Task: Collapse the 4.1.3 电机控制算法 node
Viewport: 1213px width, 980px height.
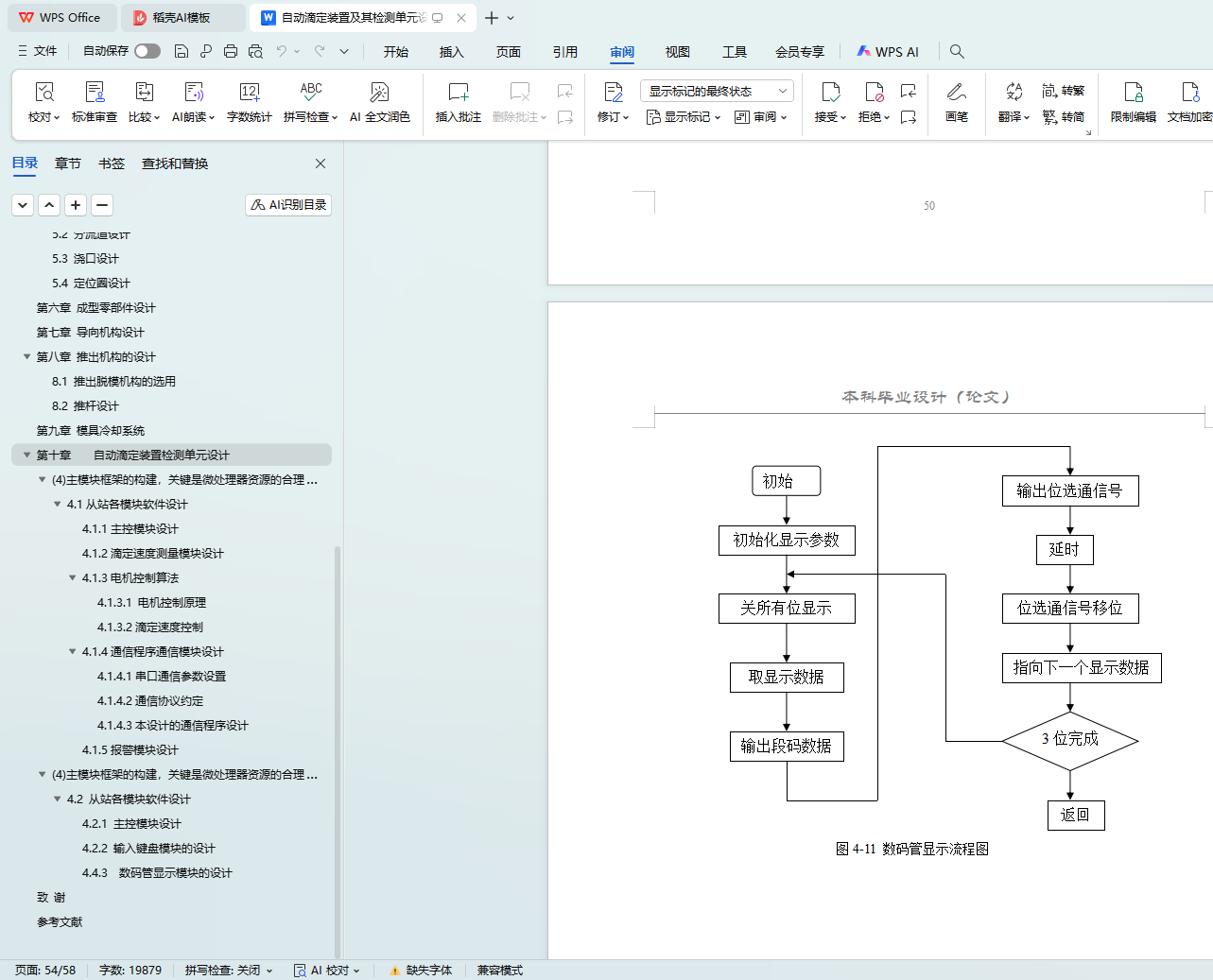Action: [x=73, y=578]
